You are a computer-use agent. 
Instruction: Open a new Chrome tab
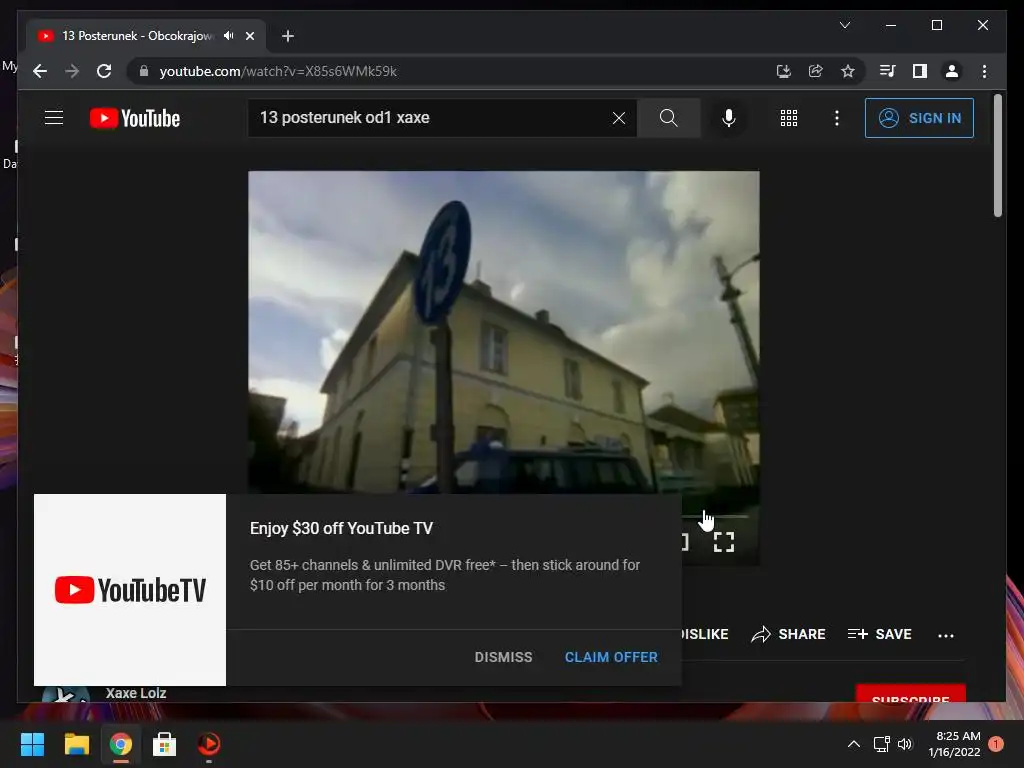click(287, 36)
